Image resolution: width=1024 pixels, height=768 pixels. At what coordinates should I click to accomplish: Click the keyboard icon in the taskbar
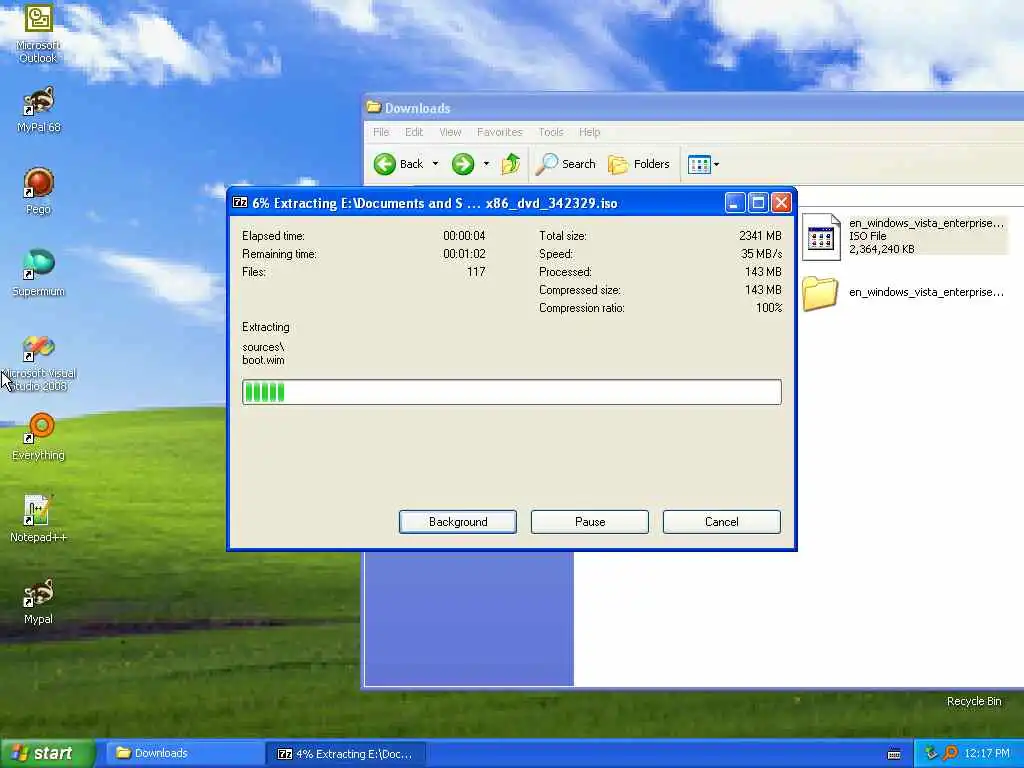click(x=895, y=754)
